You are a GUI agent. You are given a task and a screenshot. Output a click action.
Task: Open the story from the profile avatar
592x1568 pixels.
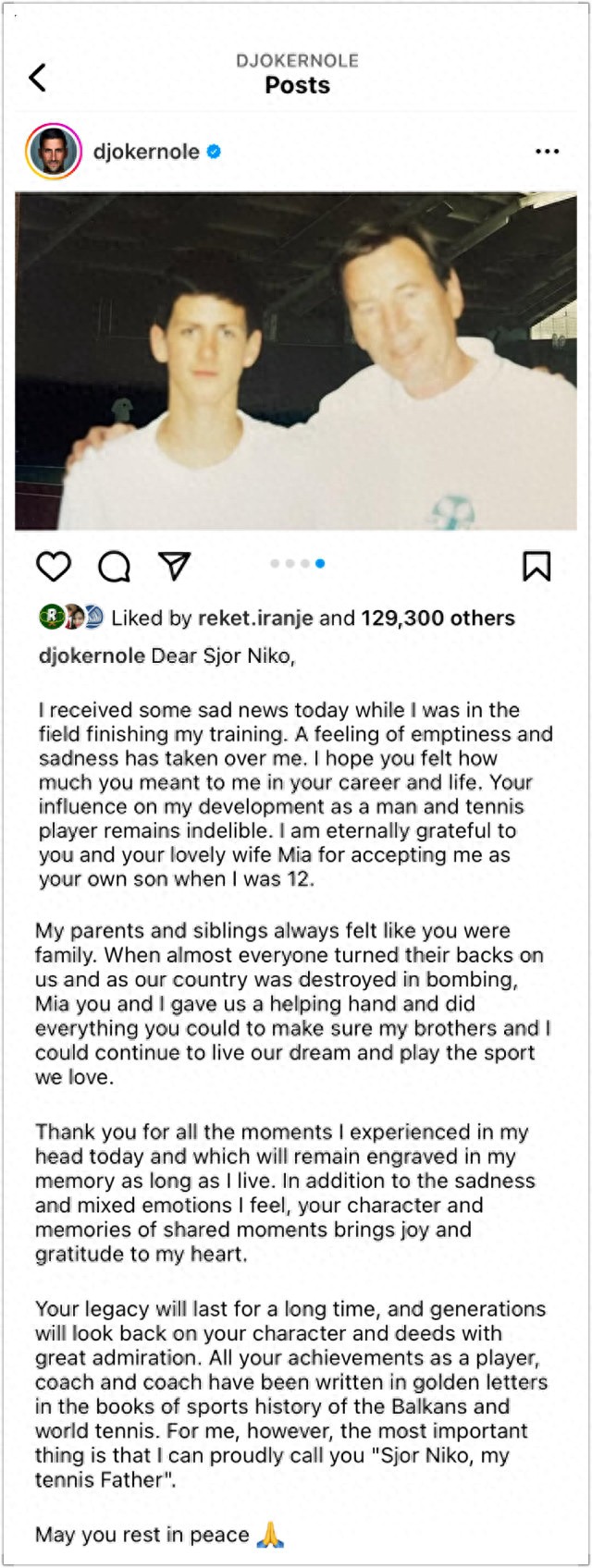[x=54, y=151]
